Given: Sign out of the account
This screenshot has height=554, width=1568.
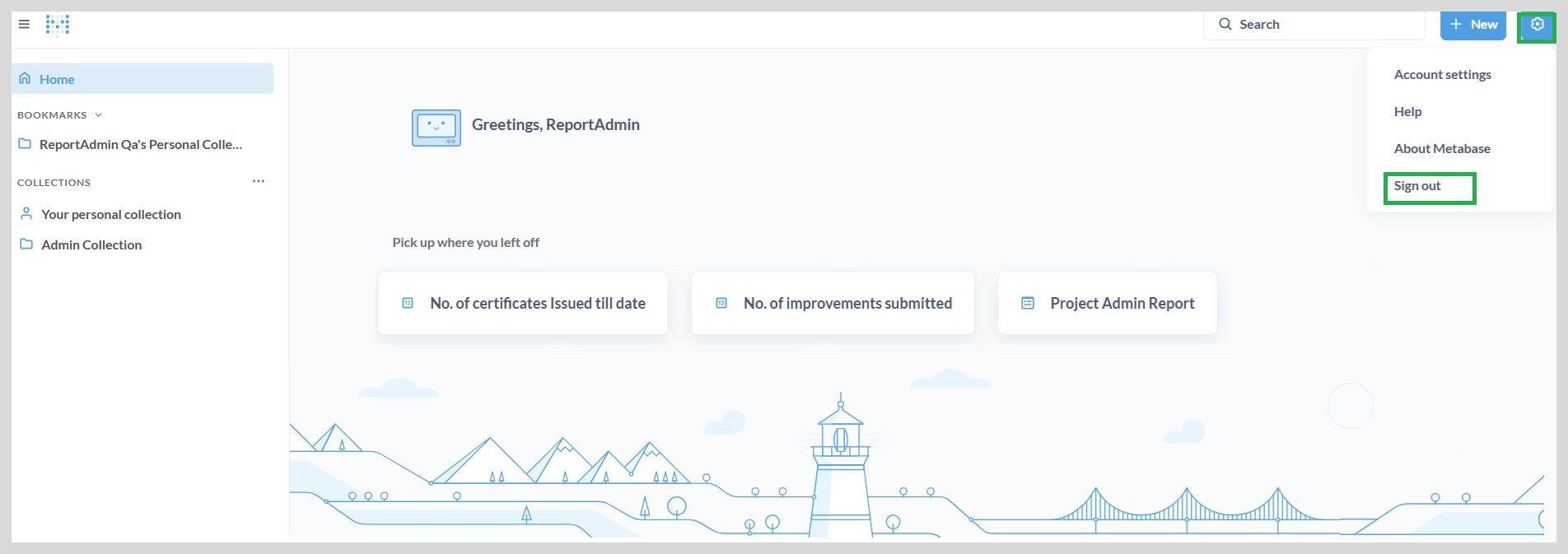Looking at the screenshot, I should tap(1417, 187).
